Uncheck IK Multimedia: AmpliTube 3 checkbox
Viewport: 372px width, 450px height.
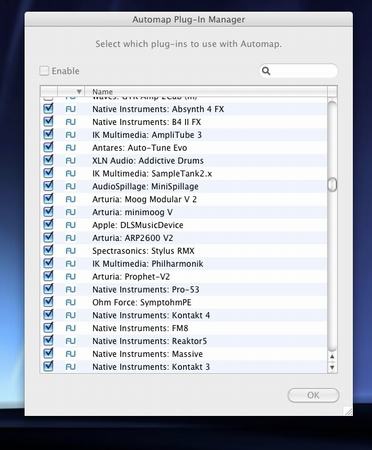48,134
